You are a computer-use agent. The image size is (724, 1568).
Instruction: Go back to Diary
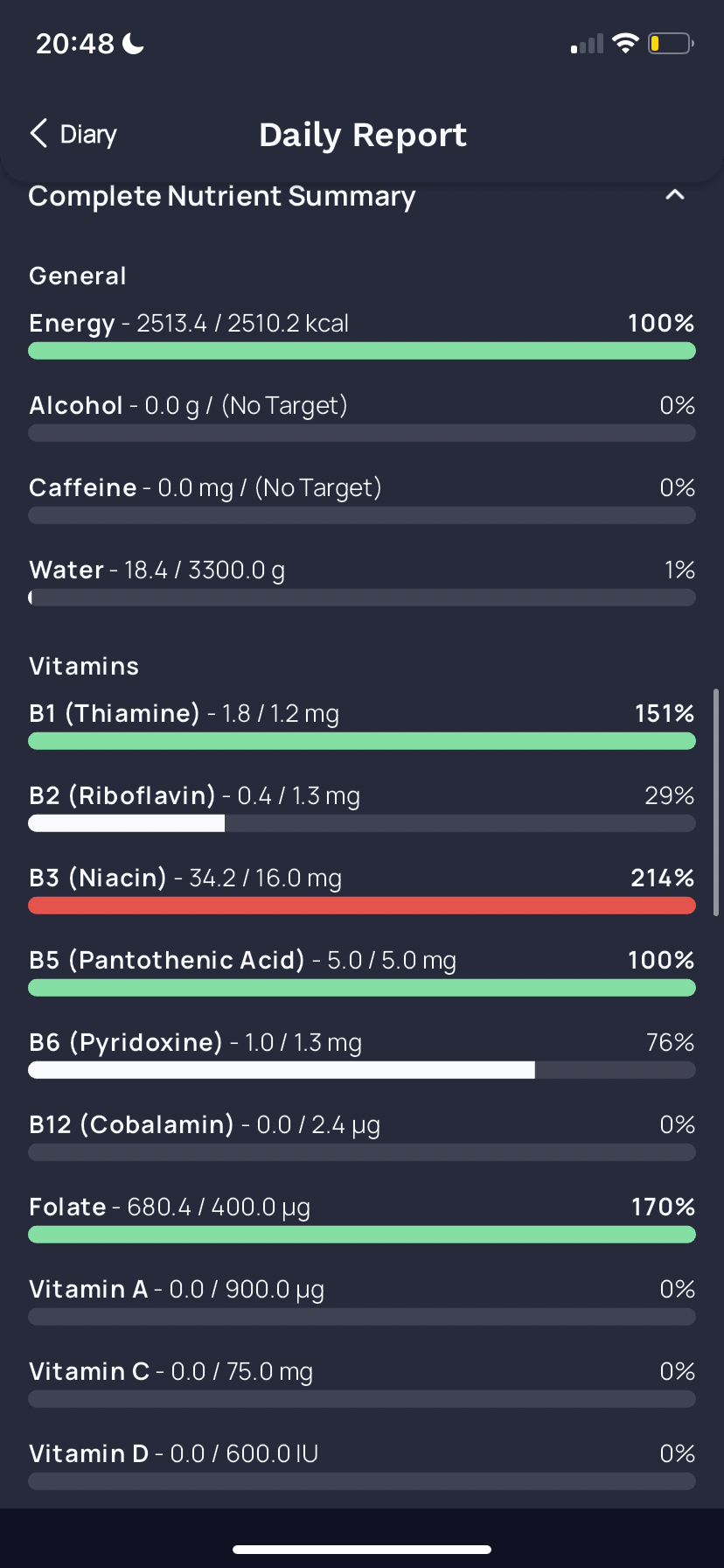pyautogui.click(x=73, y=134)
